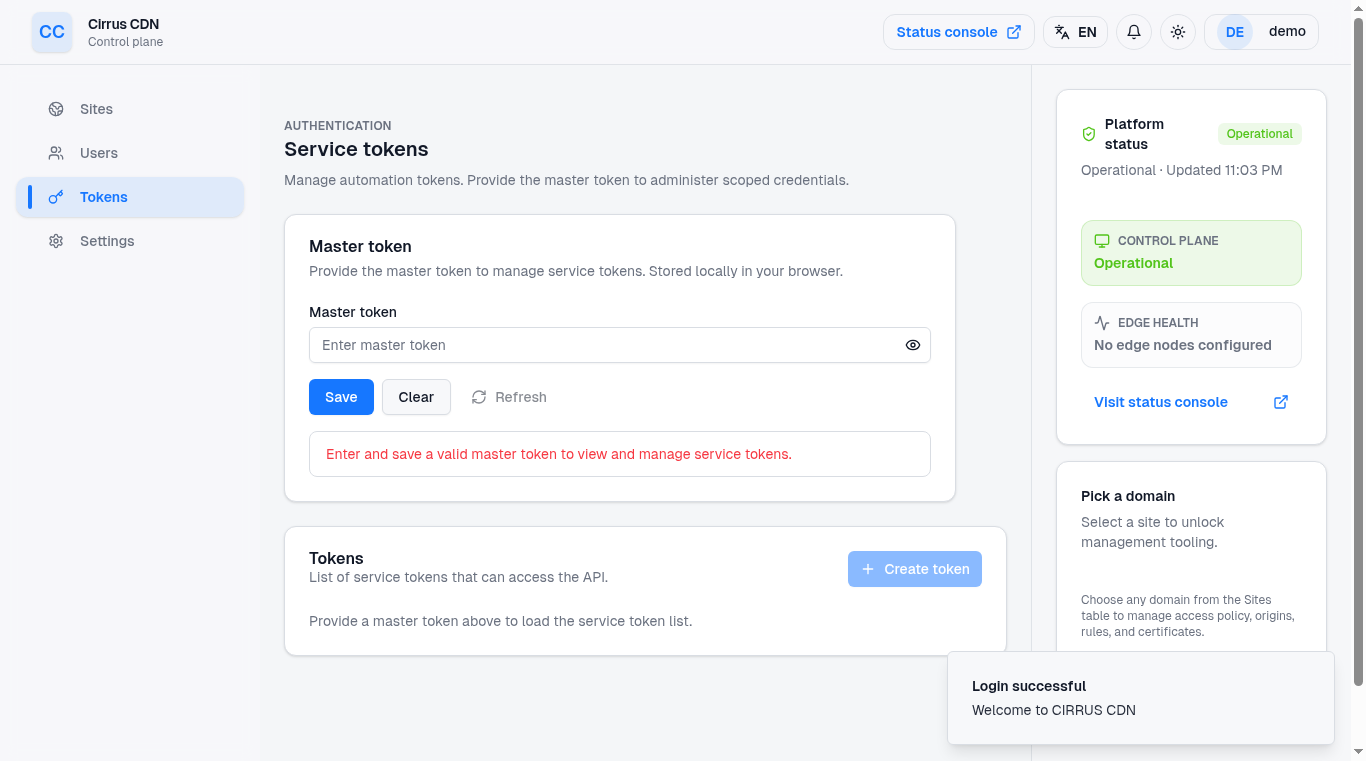Click the external link icon in Platform status card
1366x761 pixels.
1281,402
